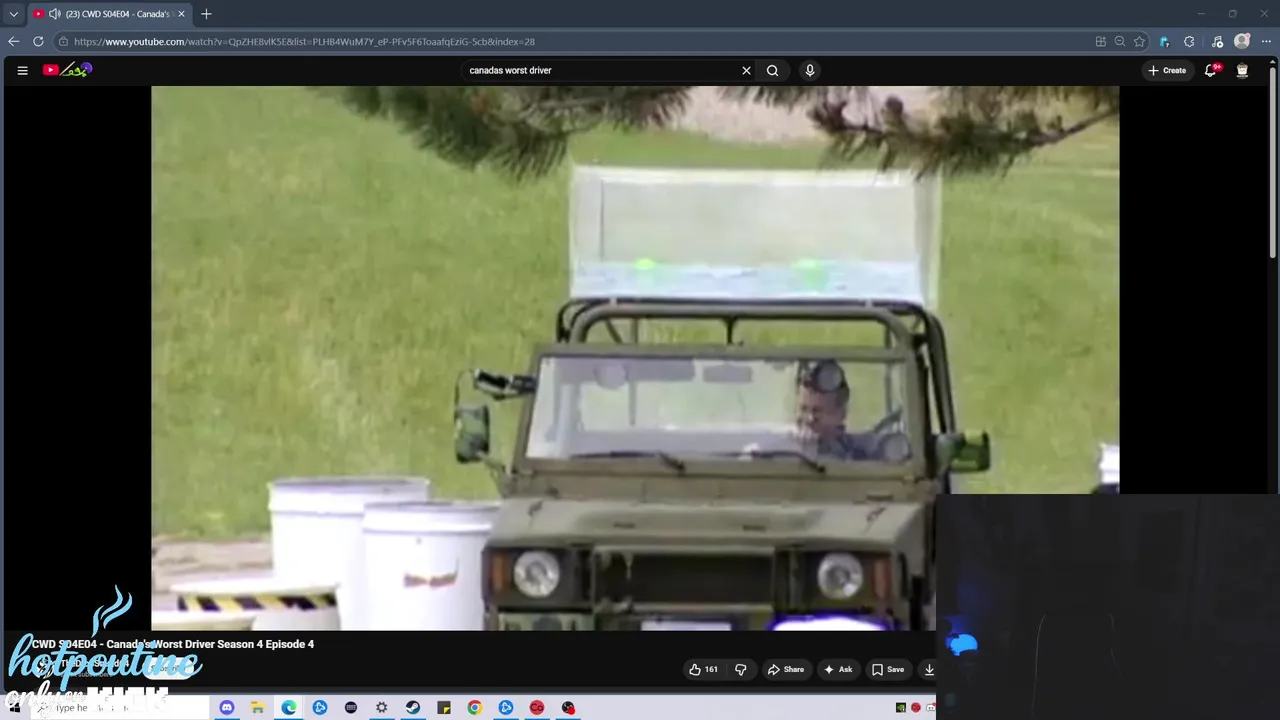Viewport: 1280px width, 720px height.
Task: Open the YouTube hamburger guide menu
Action: (22, 70)
